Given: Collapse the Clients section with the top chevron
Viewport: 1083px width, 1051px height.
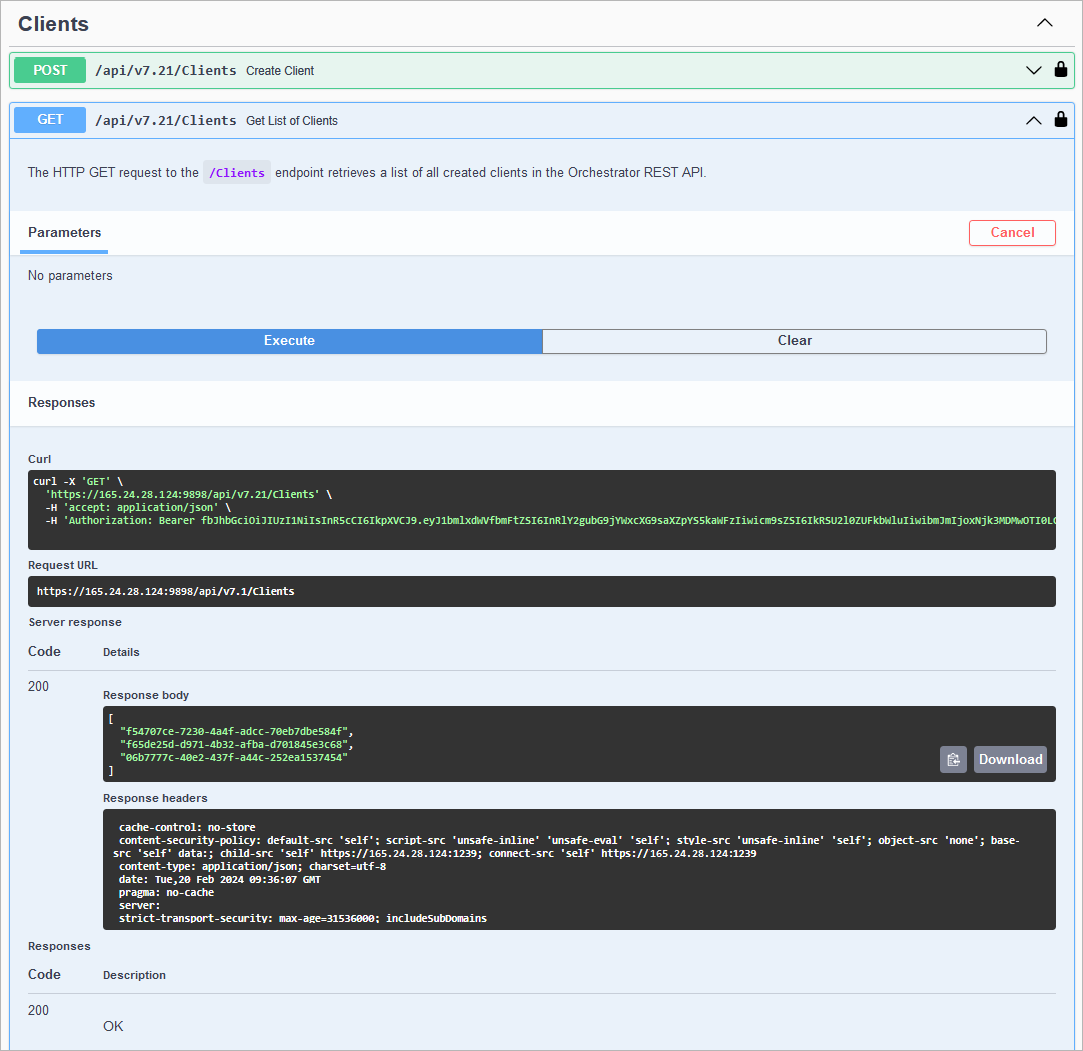Looking at the screenshot, I should point(1045,23).
